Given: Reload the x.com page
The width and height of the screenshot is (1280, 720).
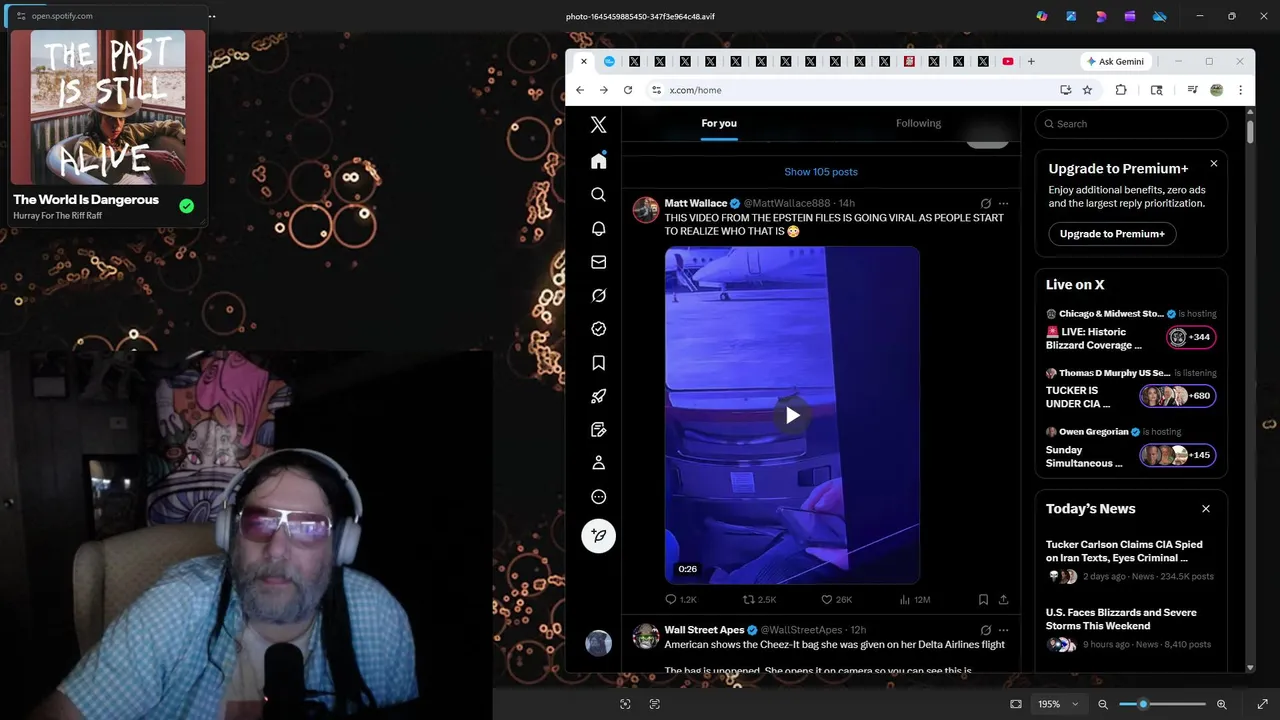Looking at the screenshot, I should click(628, 90).
